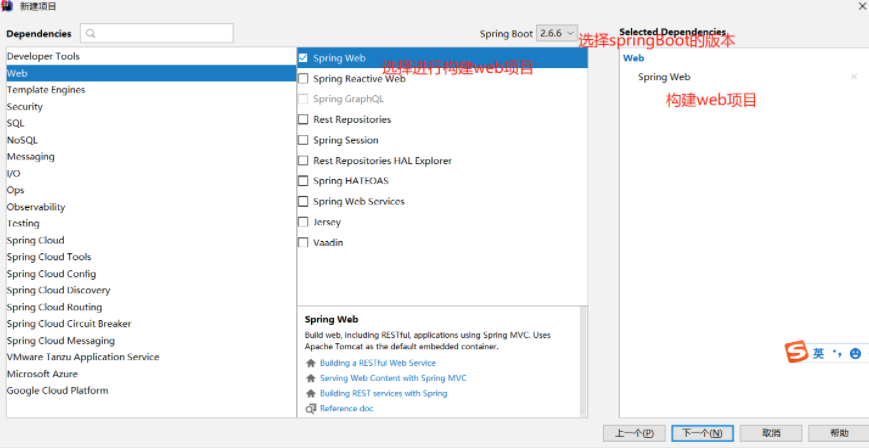869x448 pixels.
Task: Select the Google Cloud Platform category
Action: pyautogui.click(x=151, y=390)
